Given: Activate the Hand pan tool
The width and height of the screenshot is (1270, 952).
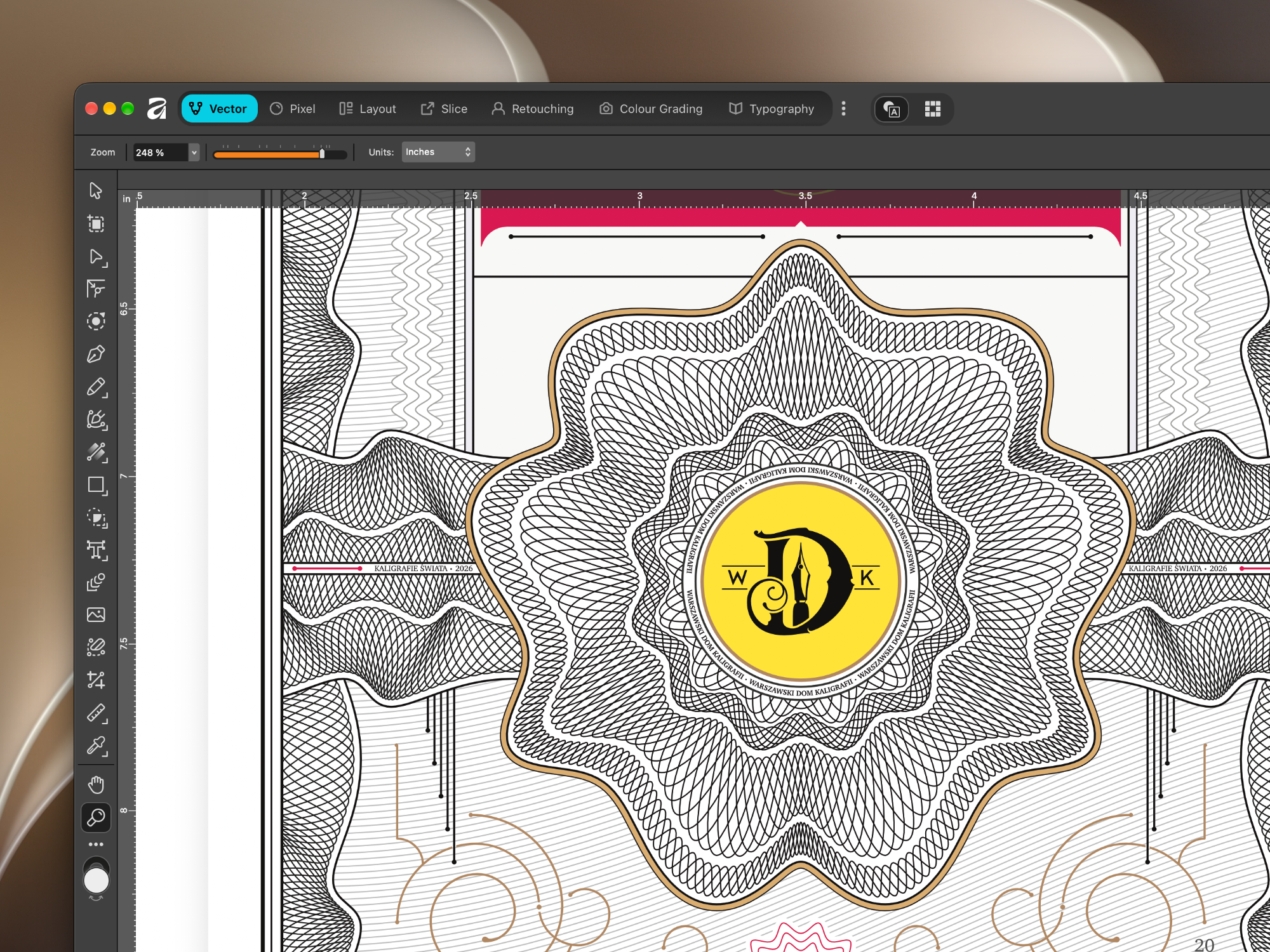Looking at the screenshot, I should 96,785.
